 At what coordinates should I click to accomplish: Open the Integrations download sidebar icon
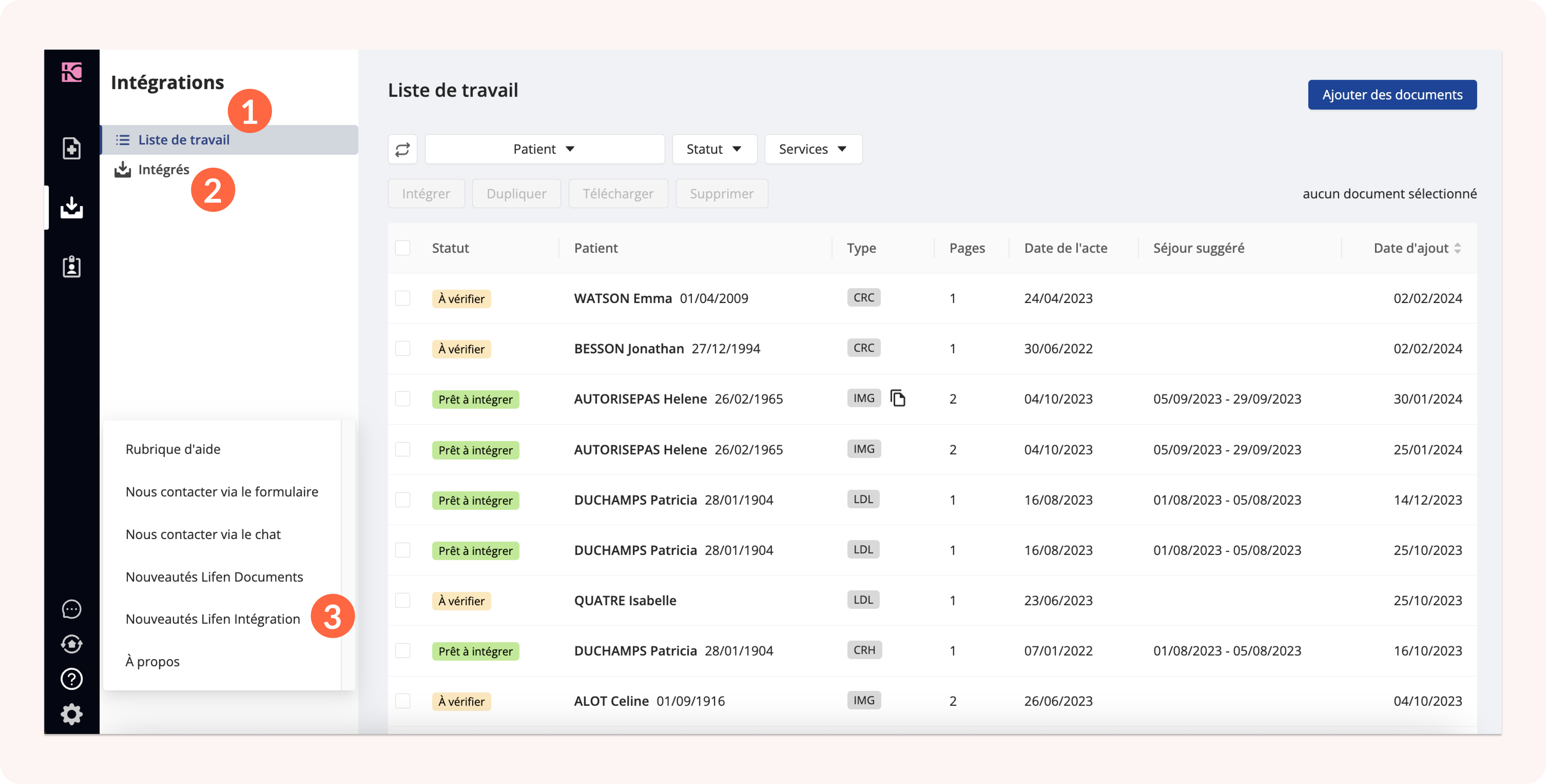pos(71,208)
